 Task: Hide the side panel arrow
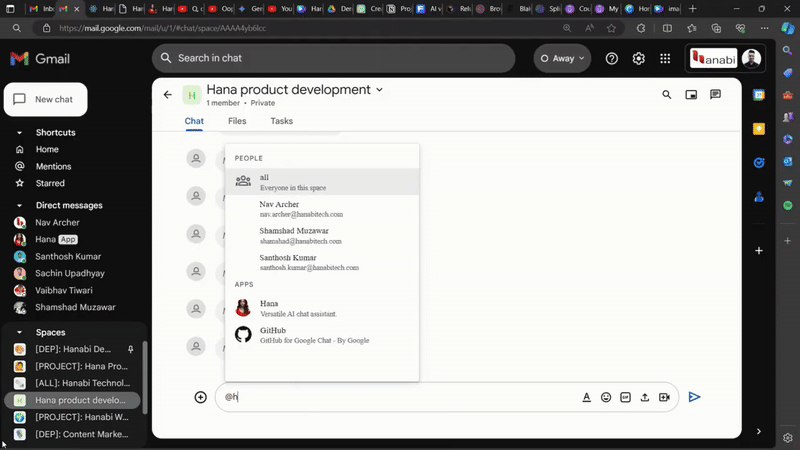click(759, 431)
